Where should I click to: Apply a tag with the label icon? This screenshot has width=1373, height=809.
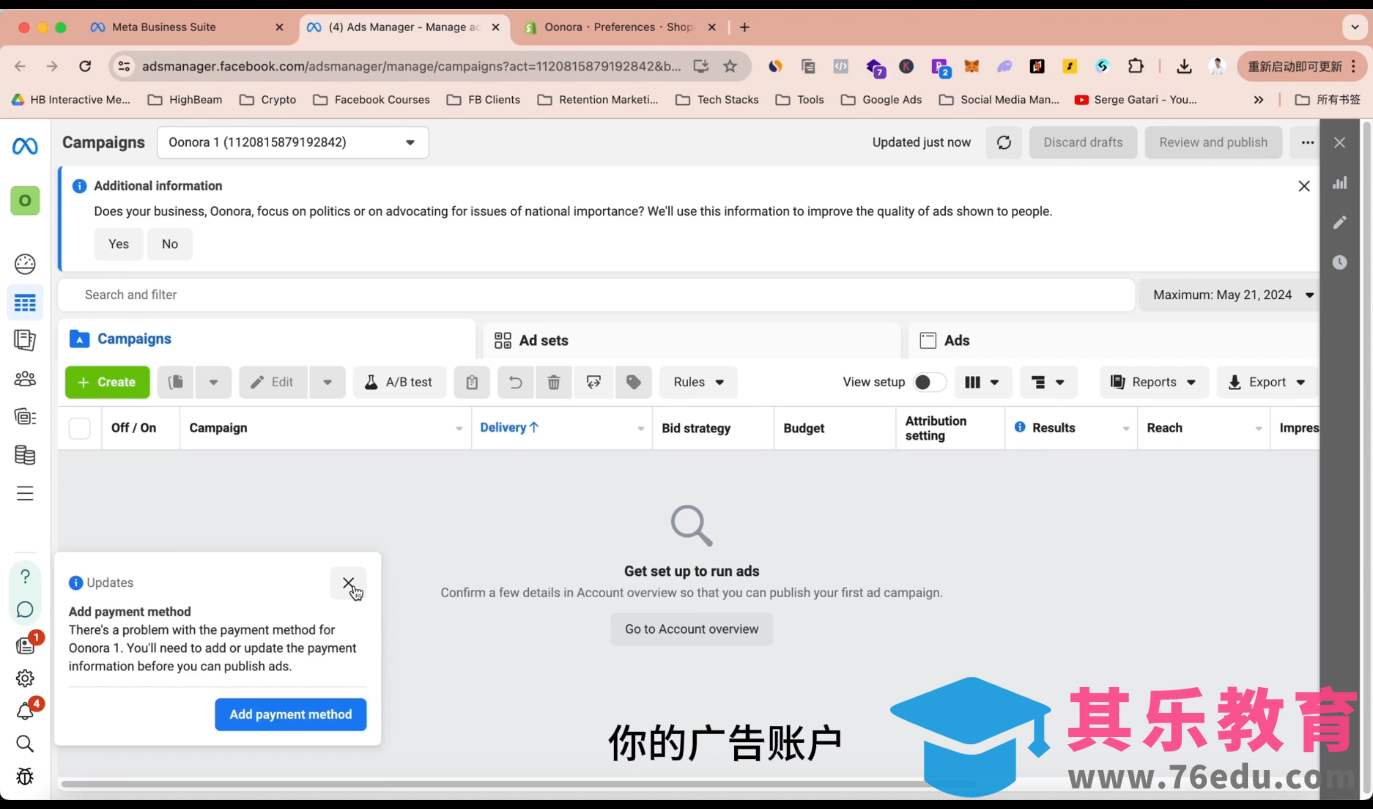tap(633, 382)
